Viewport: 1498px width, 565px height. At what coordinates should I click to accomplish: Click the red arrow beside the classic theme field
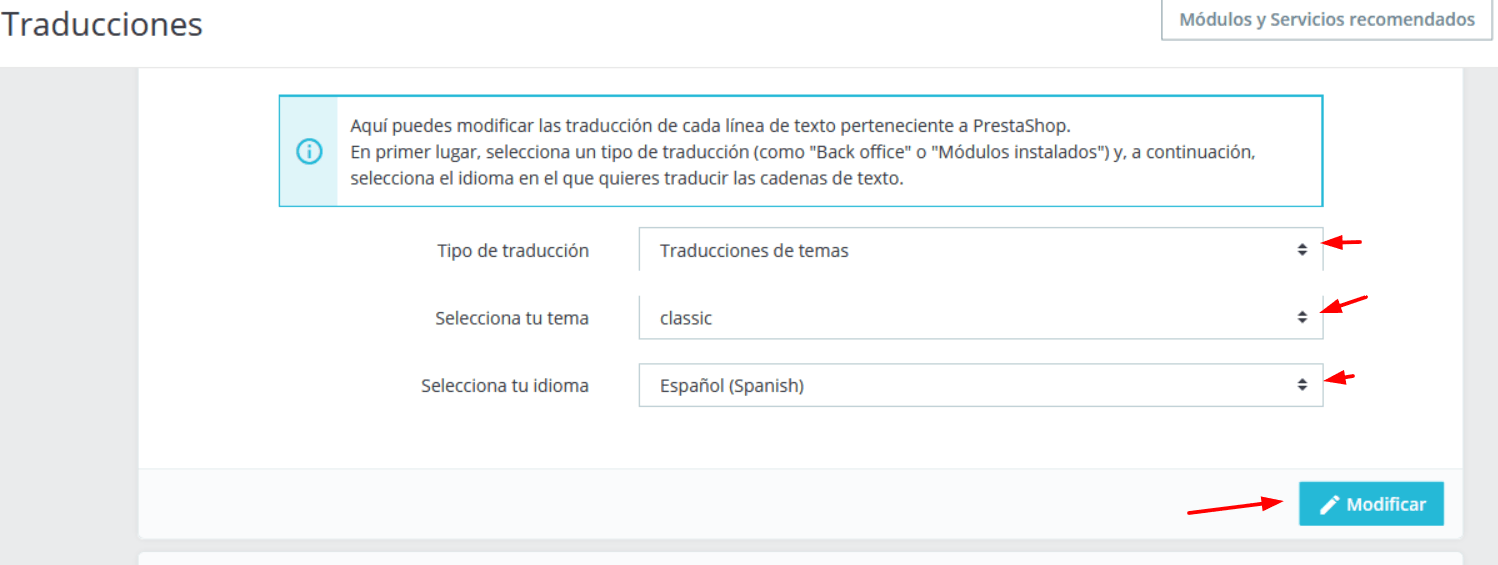1343,304
